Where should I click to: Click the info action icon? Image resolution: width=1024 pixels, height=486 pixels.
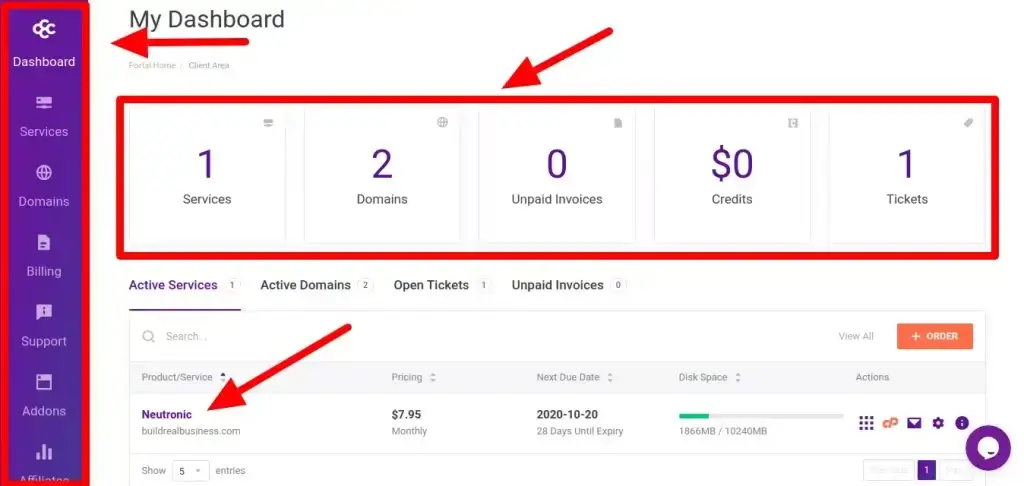pos(962,423)
